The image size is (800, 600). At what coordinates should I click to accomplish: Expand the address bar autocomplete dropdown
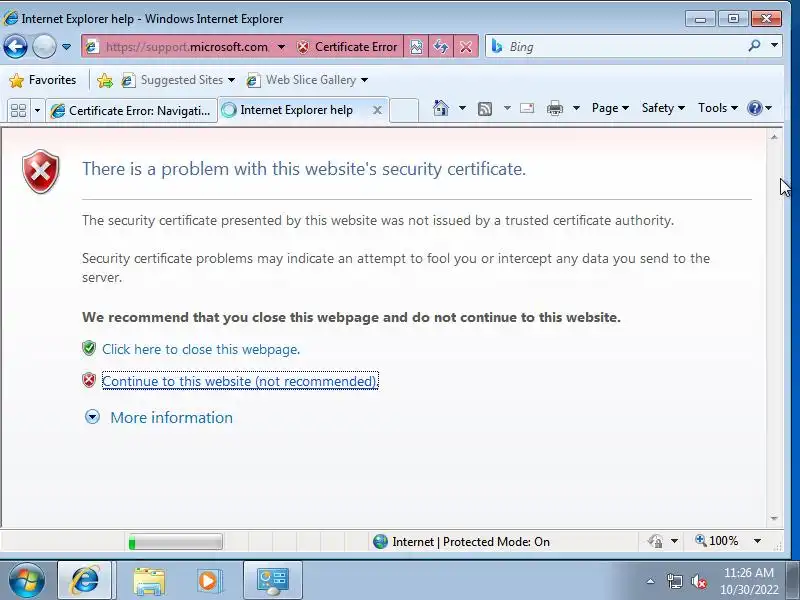[281, 47]
